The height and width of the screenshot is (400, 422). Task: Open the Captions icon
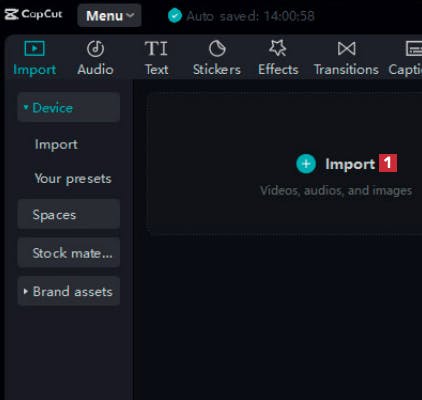tap(414, 49)
